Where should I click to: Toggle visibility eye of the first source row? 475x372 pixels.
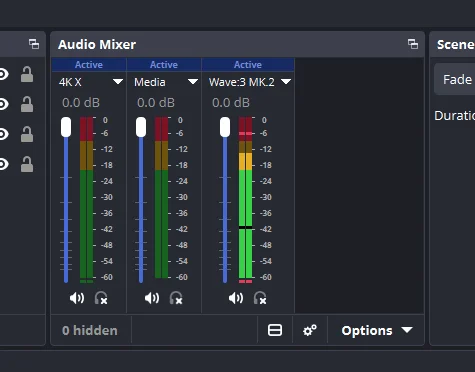[x=3, y=74]
